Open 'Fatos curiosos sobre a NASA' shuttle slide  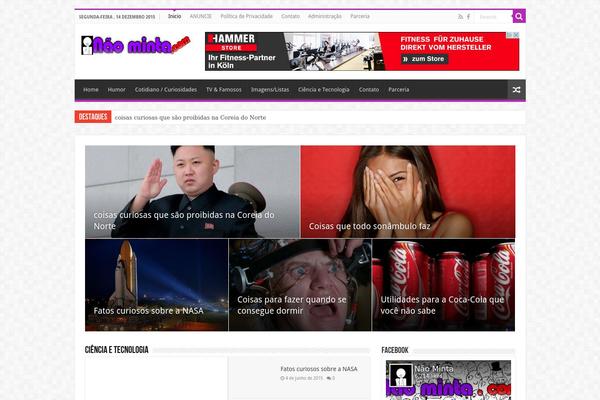157,285
